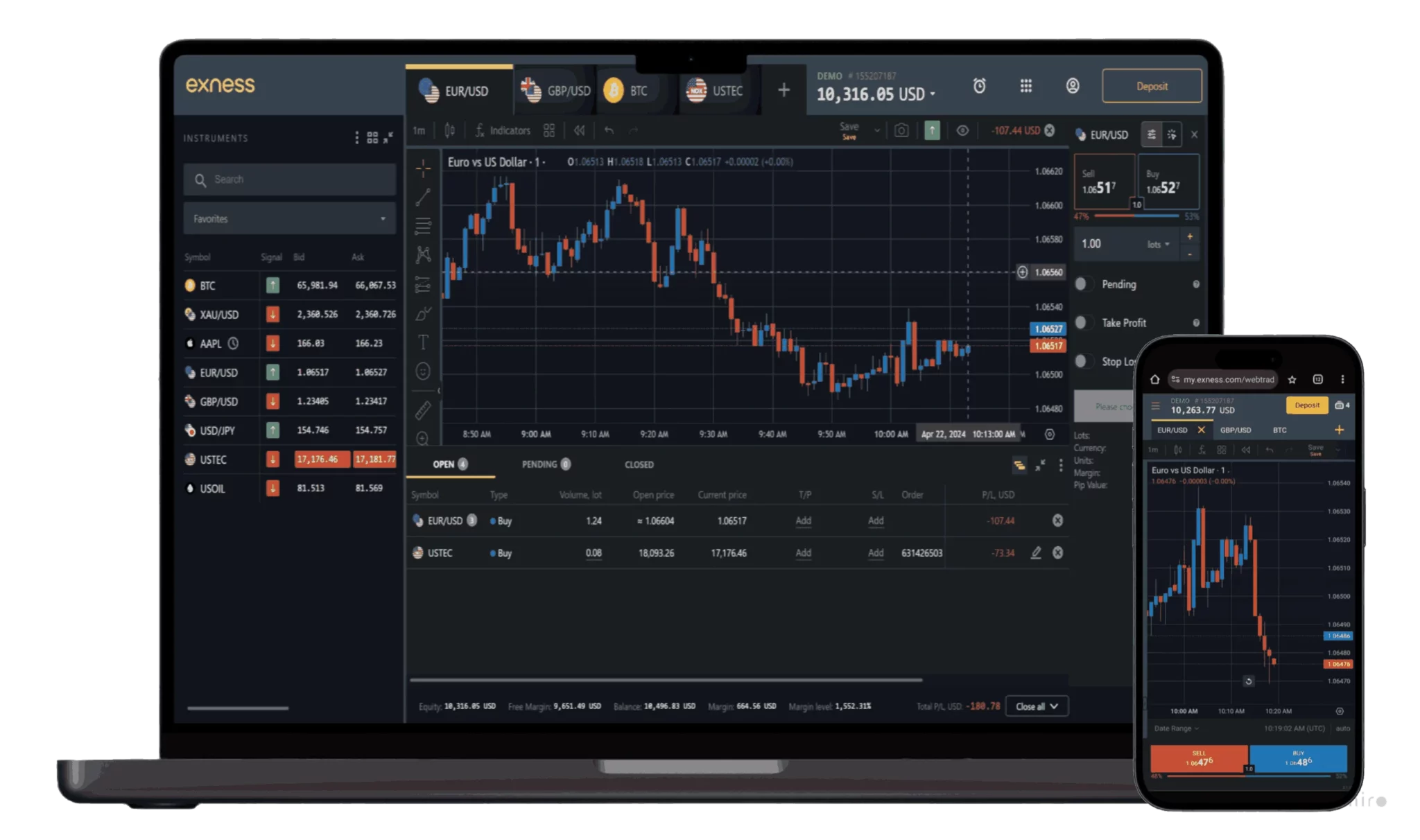Select USOIL in the instruments list

(290, 489)
